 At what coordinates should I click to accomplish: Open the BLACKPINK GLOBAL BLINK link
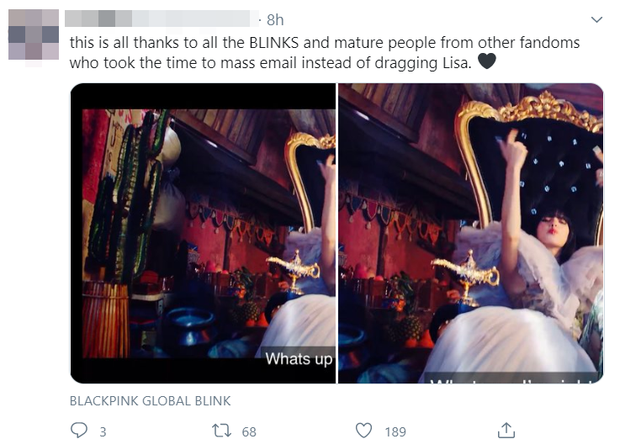[x=150, y=401]
